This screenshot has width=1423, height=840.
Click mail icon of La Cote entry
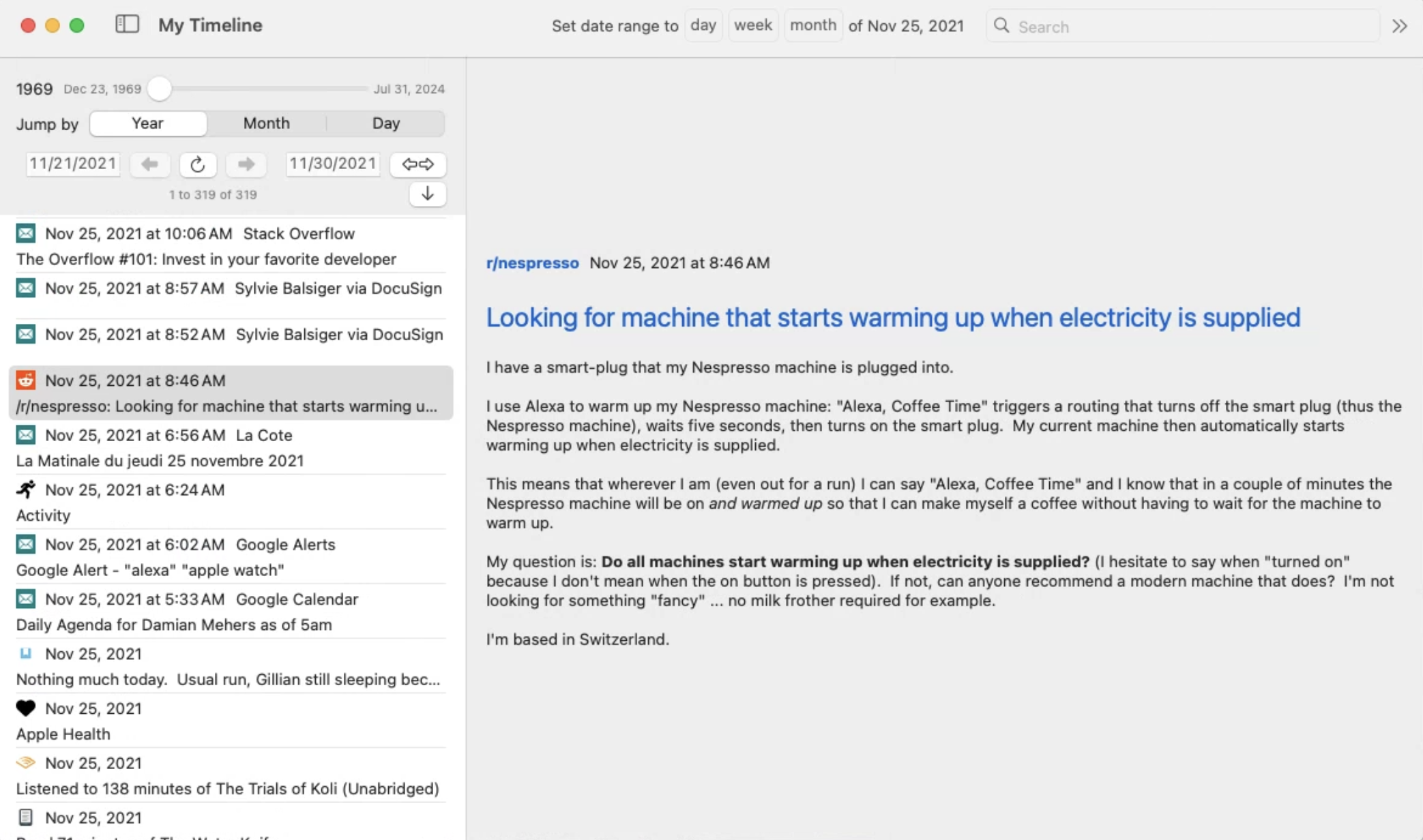point(26,434)
